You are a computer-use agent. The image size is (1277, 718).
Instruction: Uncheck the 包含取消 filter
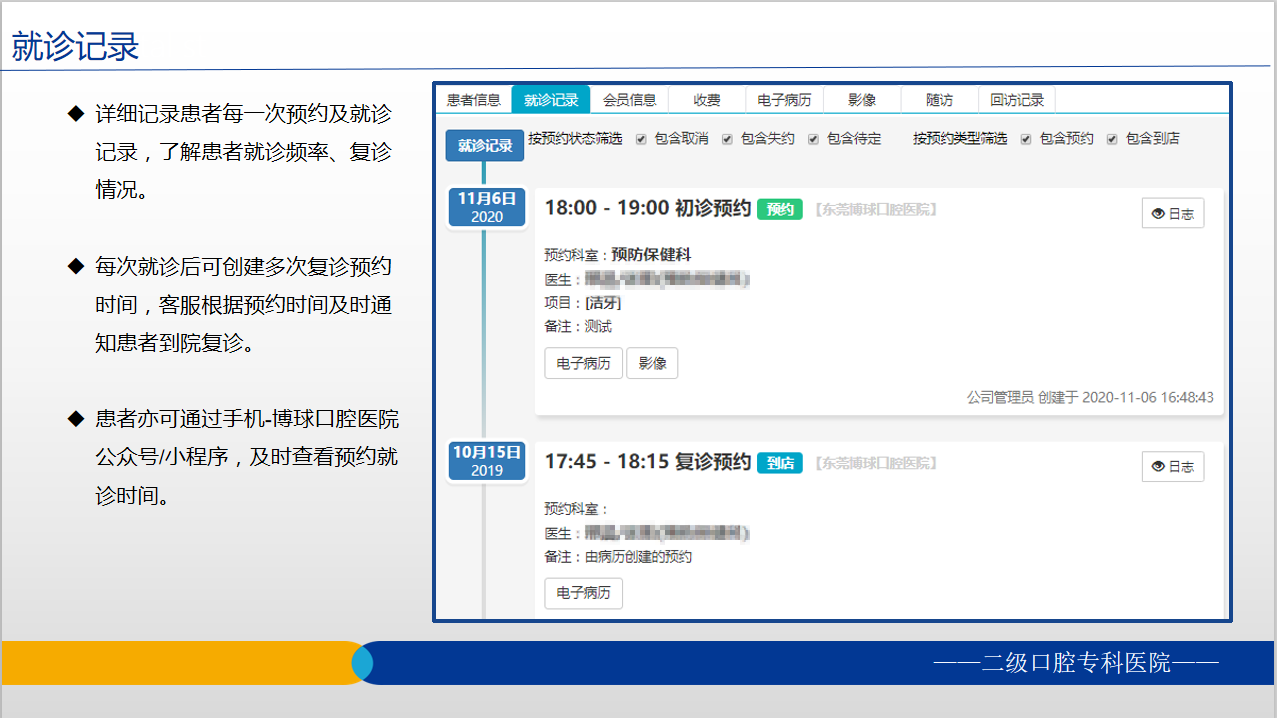click(x=640, y=138)
